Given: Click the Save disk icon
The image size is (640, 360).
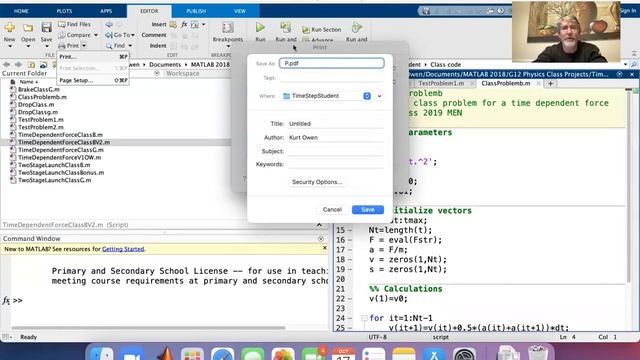Looking at the screenshot, I should [46, 28].
